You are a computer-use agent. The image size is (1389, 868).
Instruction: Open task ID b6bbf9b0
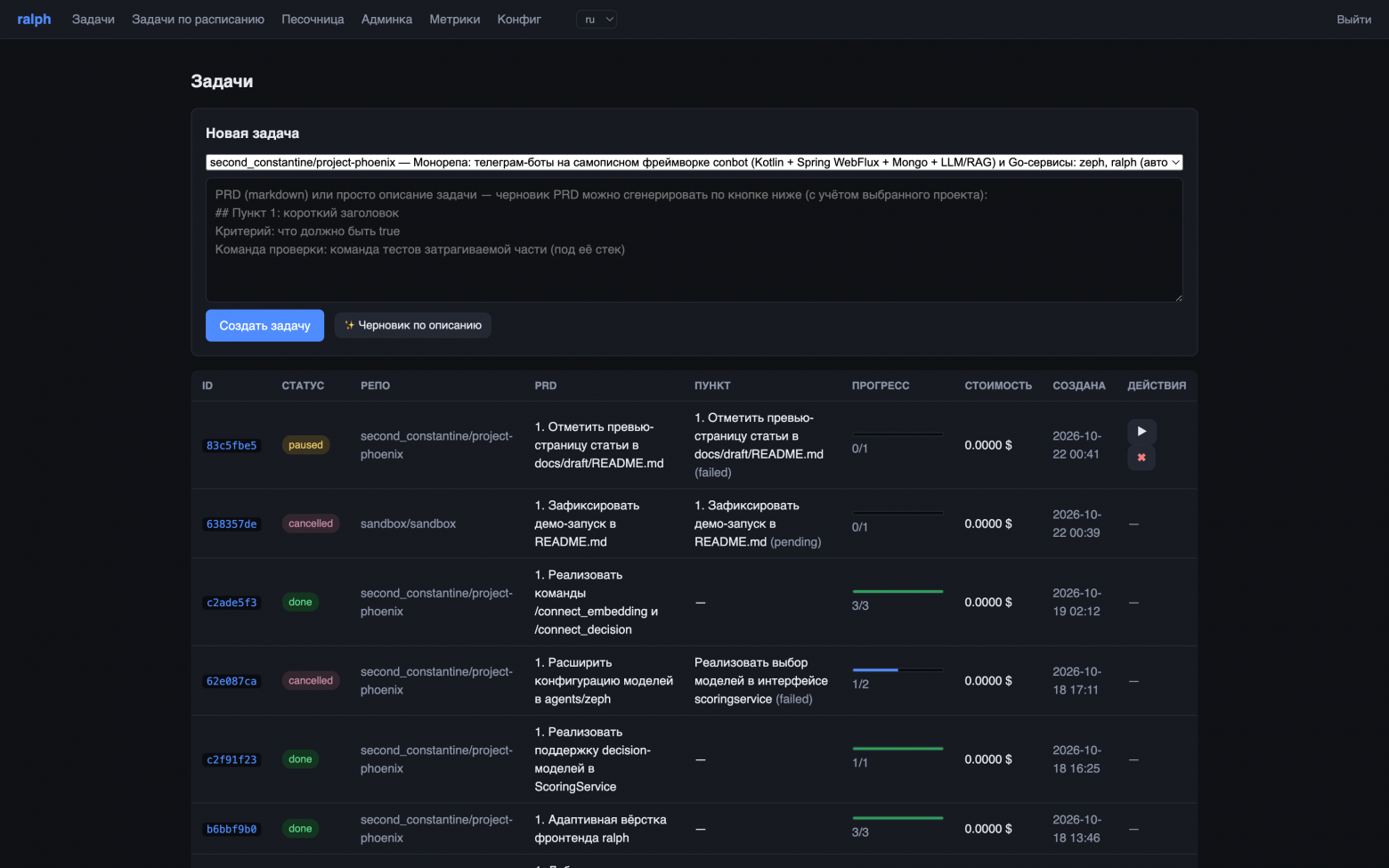(231, 829)
